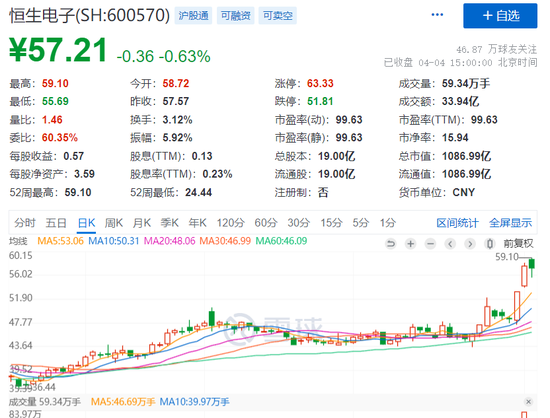Shift chart right with right-chevron icon

pyautogui.click(x=470, y=243)
